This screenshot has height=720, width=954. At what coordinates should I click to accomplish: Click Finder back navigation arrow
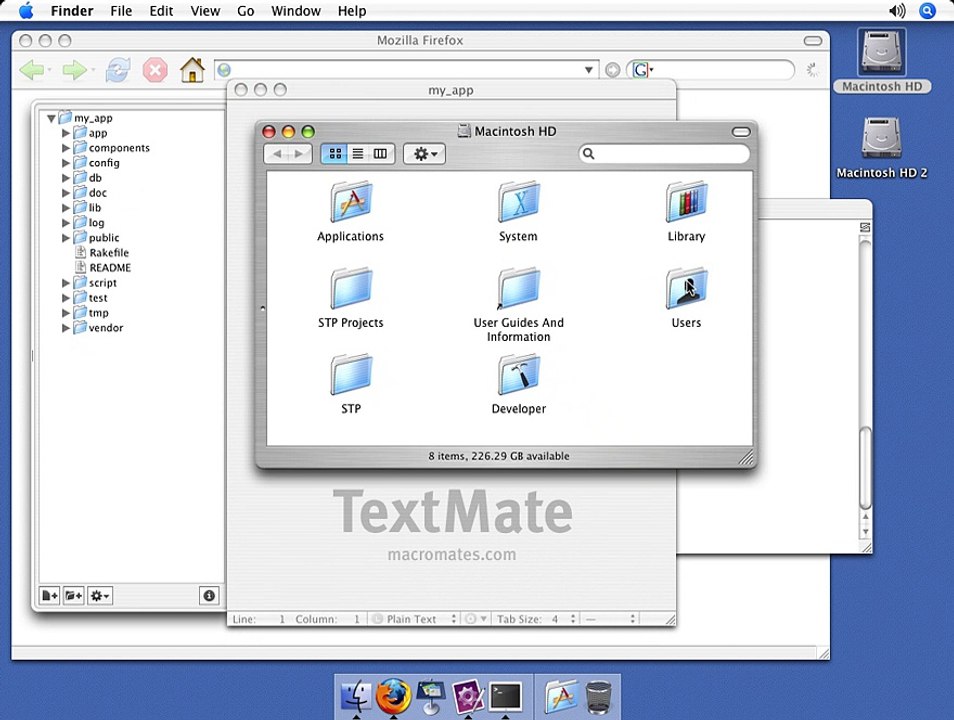[277, 154]
